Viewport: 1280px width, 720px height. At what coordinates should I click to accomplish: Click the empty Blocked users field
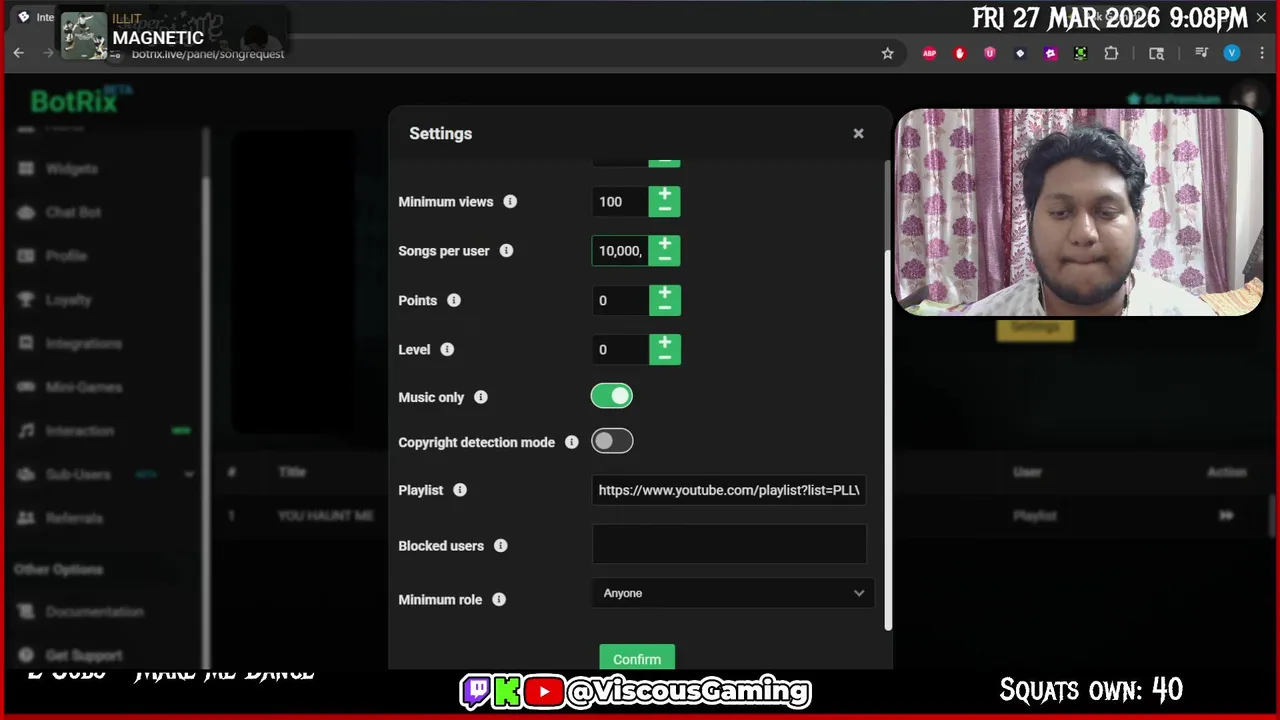(x=729, y=545)
